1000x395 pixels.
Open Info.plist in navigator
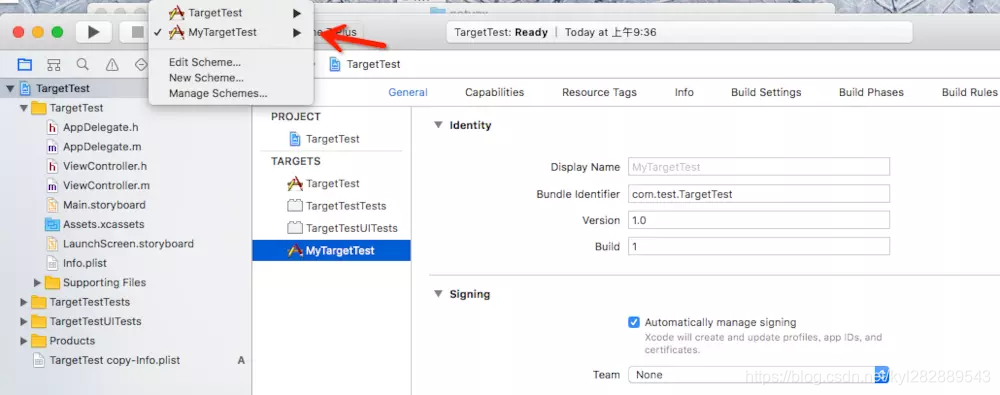(x=85, y=263)
